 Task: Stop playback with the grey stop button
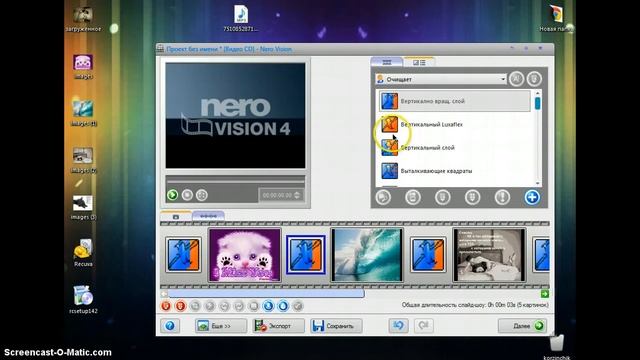pyautogui.click(x=187, y=195)
